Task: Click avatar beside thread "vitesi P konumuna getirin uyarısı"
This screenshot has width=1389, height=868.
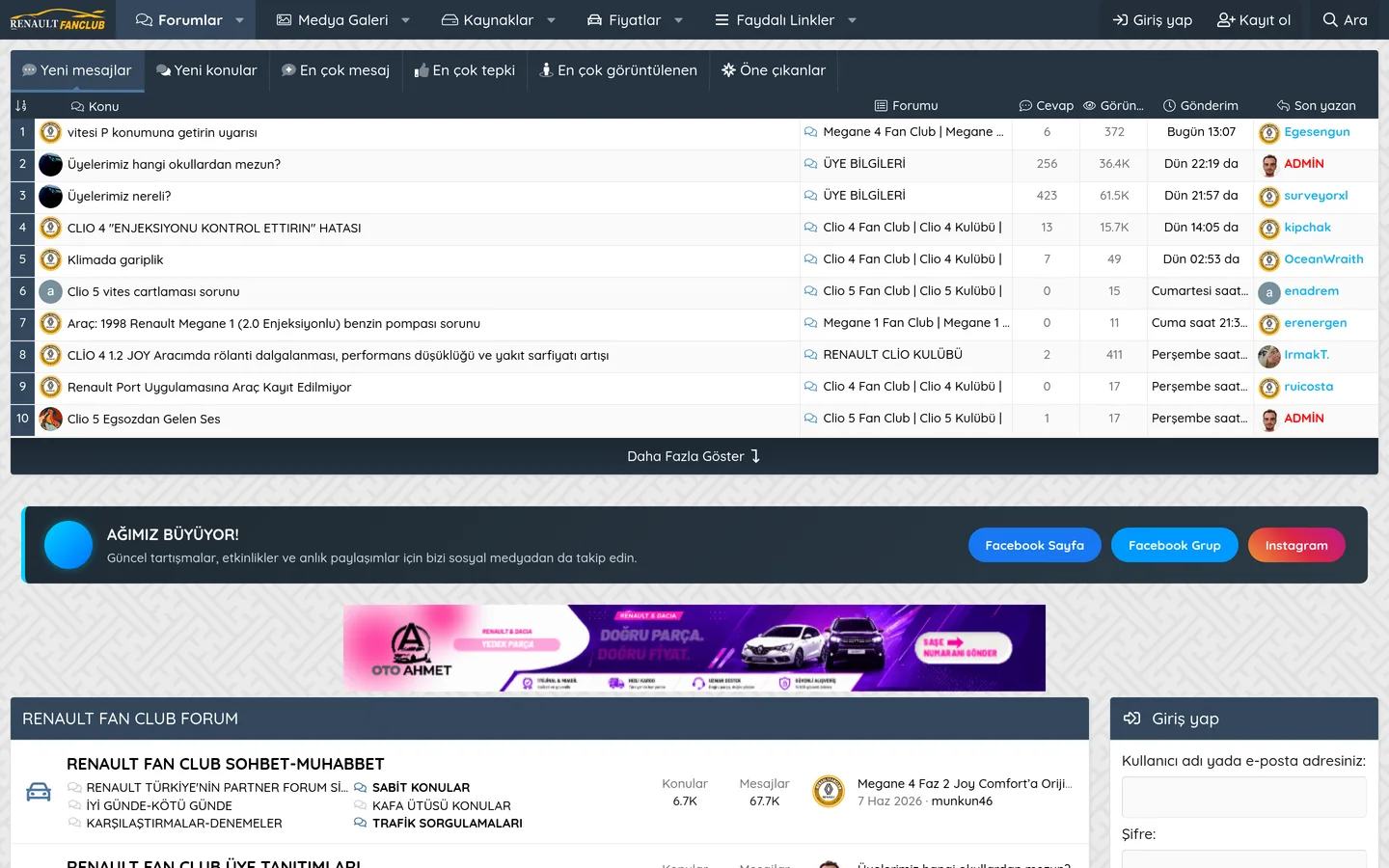Action: click(51, 133)
